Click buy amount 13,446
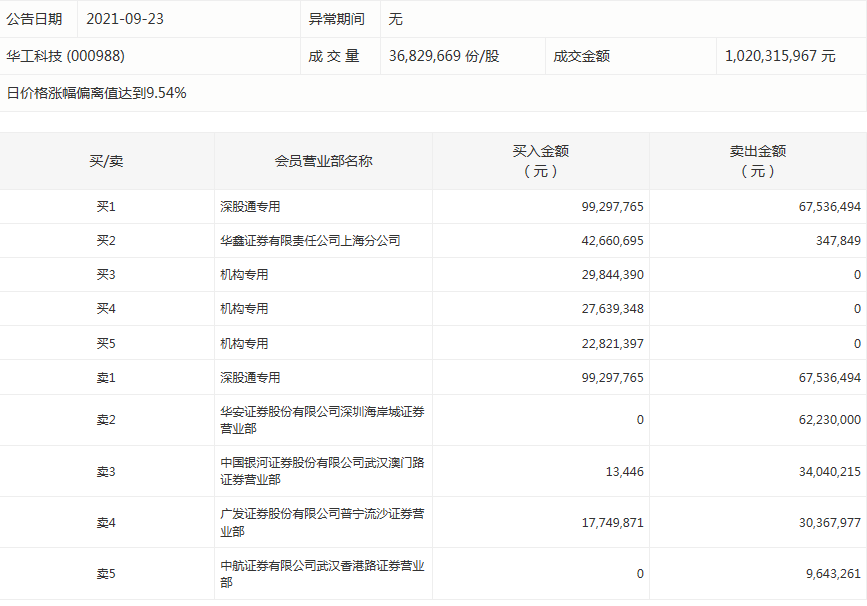This screenshot has width=867, height=606. [x=625, y=472]
